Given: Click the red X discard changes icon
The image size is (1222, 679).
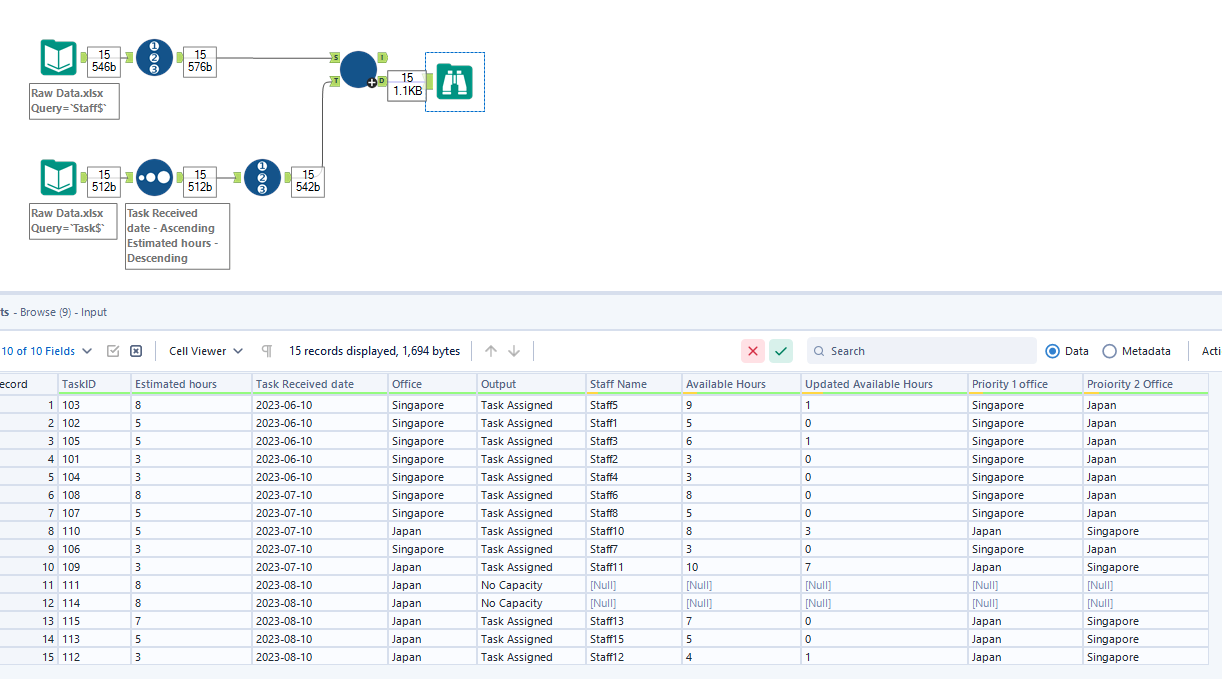Looking at the screenshot, I should tap(753, 351).
